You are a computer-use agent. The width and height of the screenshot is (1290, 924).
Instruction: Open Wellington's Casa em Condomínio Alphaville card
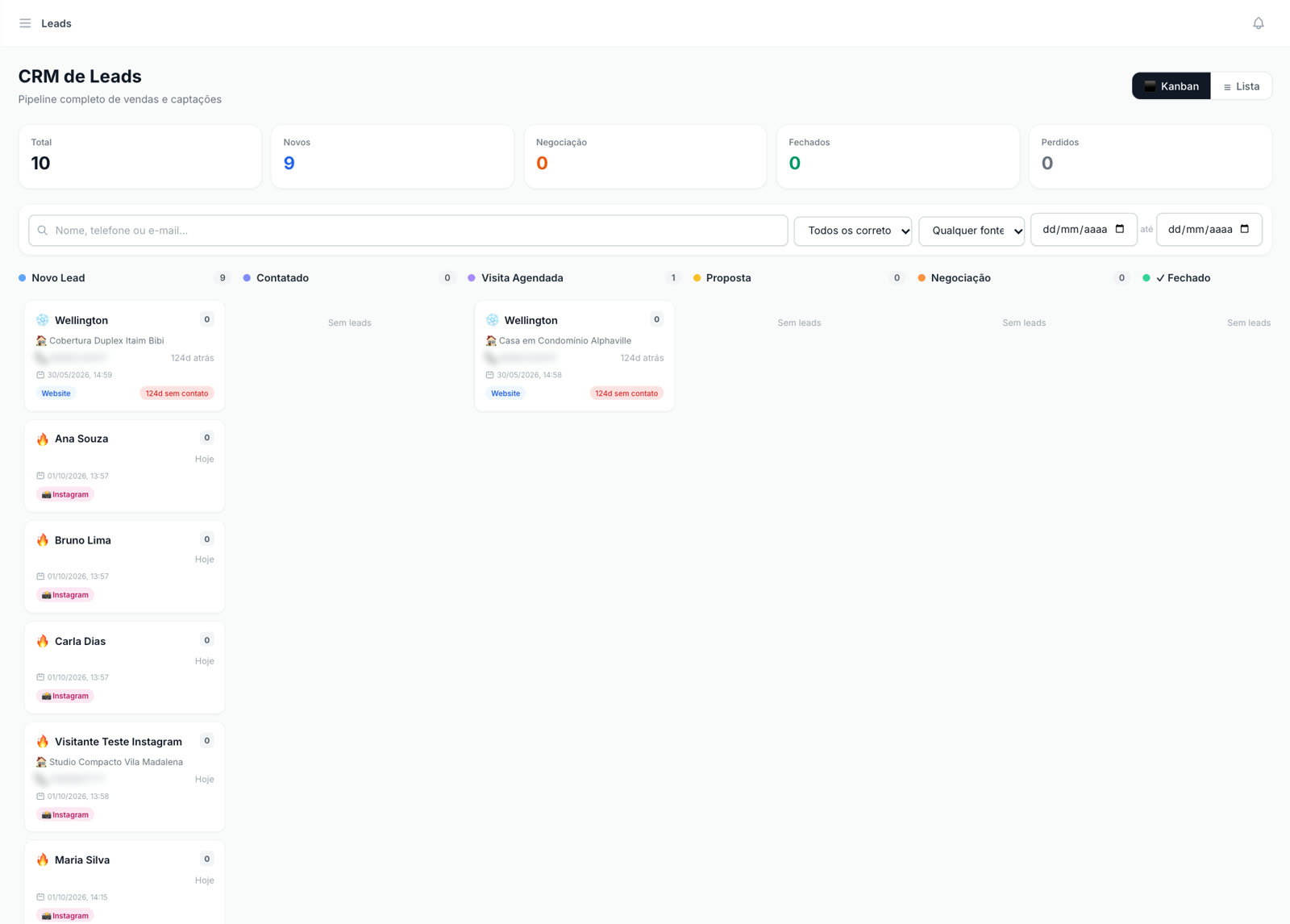(574, 356)
